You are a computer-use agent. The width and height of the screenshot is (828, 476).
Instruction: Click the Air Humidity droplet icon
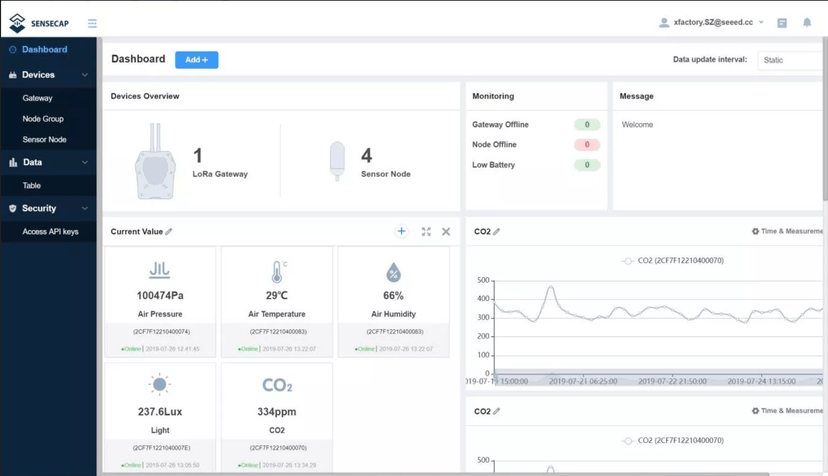click(393, 272)
